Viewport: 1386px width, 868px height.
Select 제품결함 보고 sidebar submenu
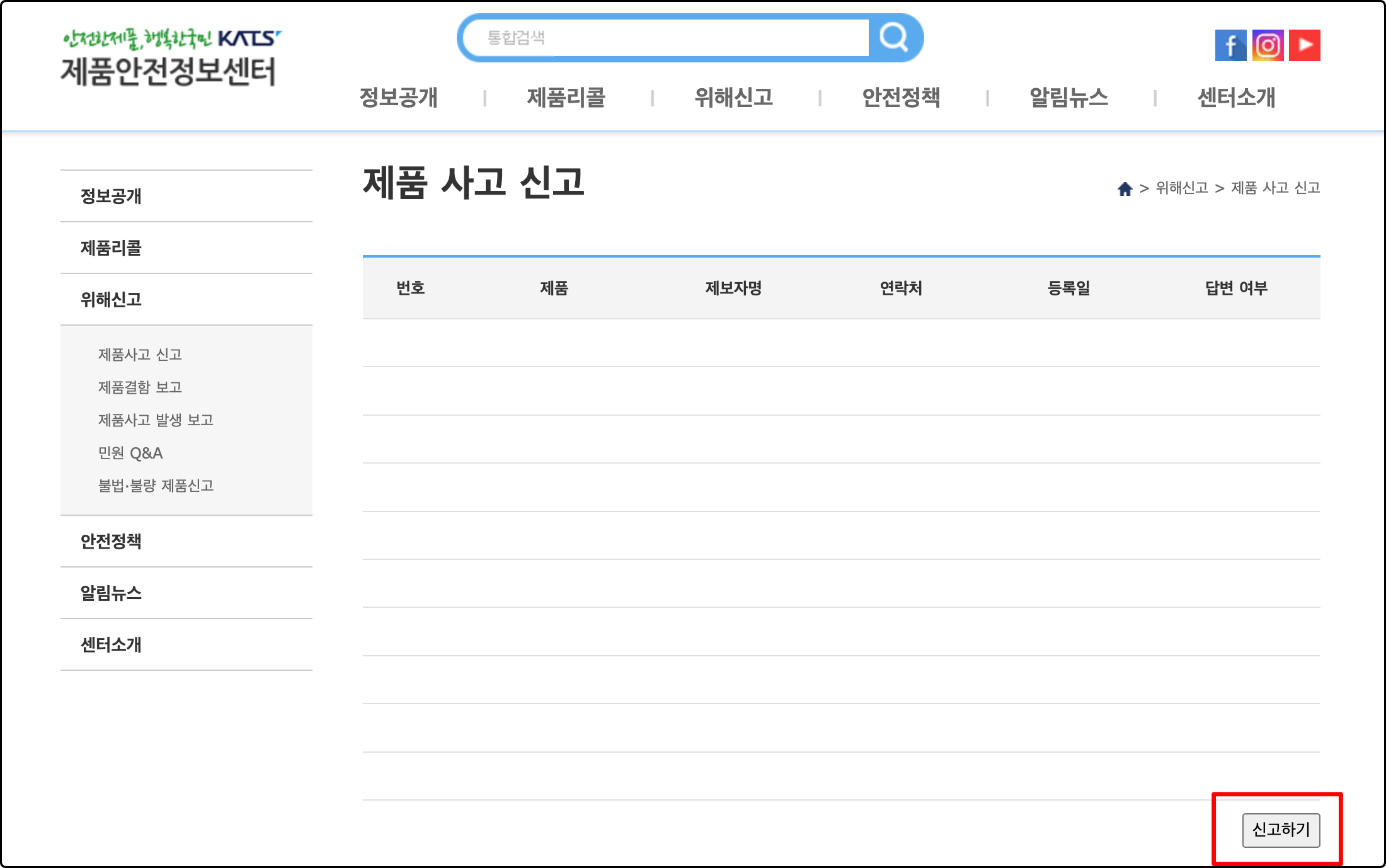click(140, 387)
